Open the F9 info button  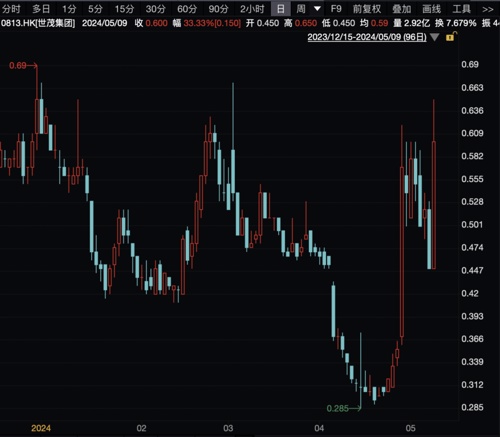pyautogui.click(x=336, y=9)
